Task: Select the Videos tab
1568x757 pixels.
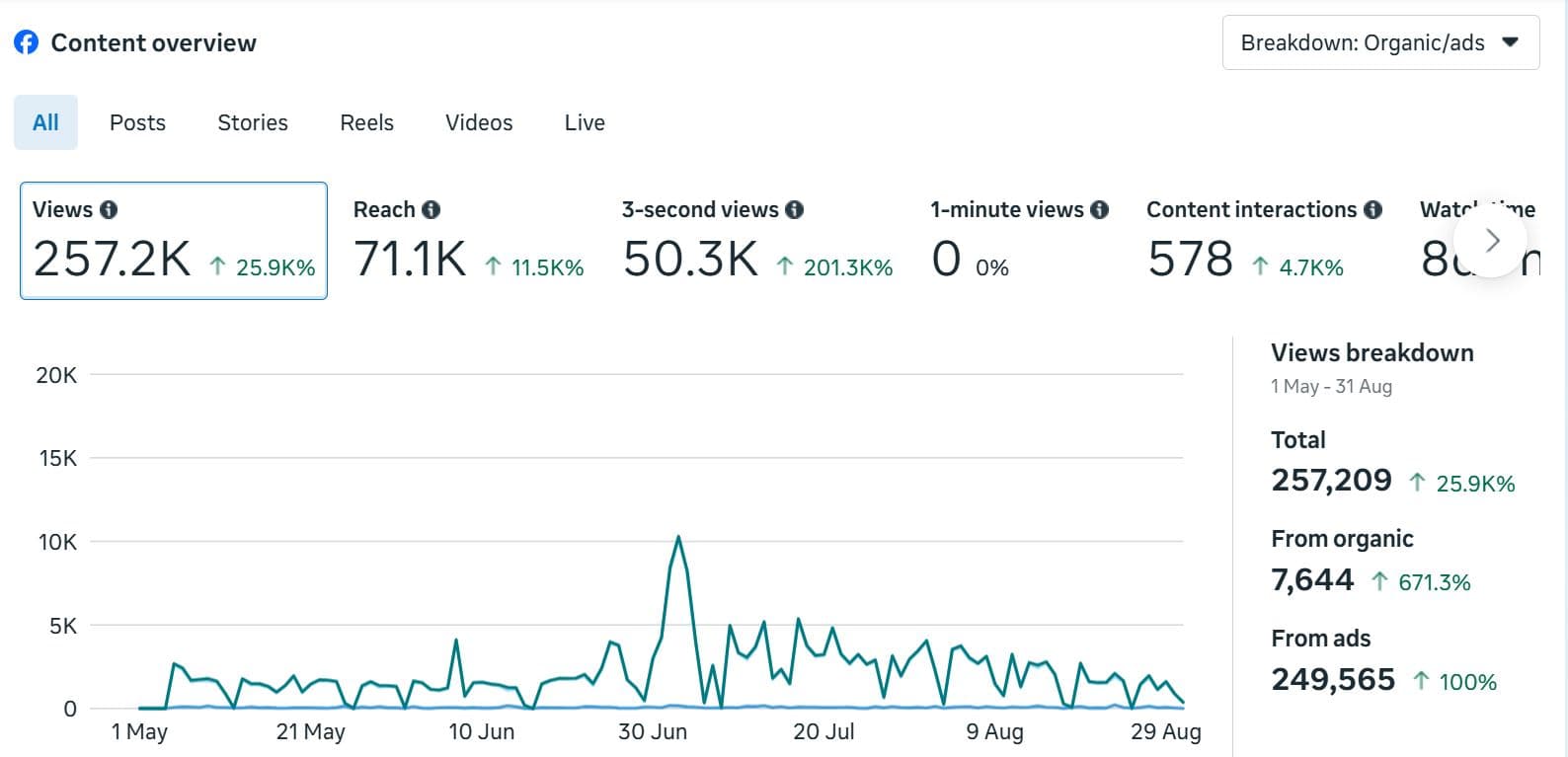Action: [479, 122]
